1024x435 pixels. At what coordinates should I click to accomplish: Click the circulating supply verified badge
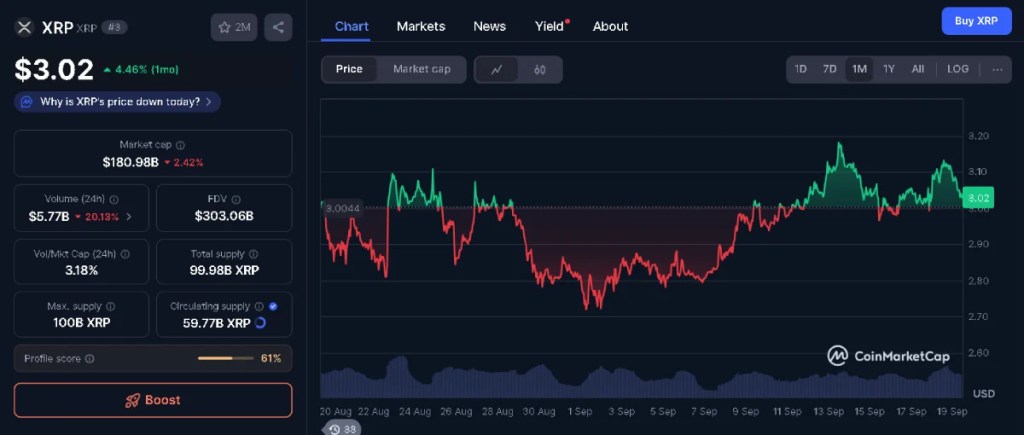coord(273,307)
